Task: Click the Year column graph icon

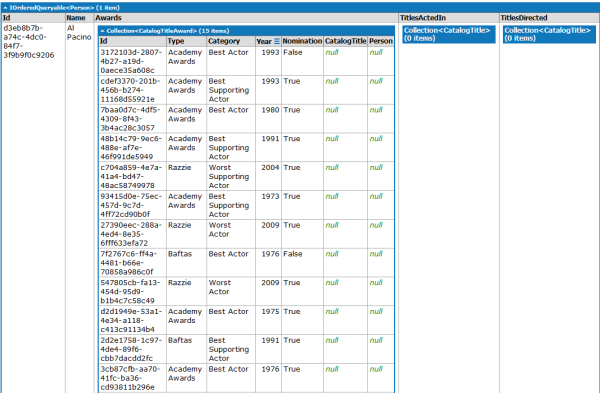Action: (277, 41)
